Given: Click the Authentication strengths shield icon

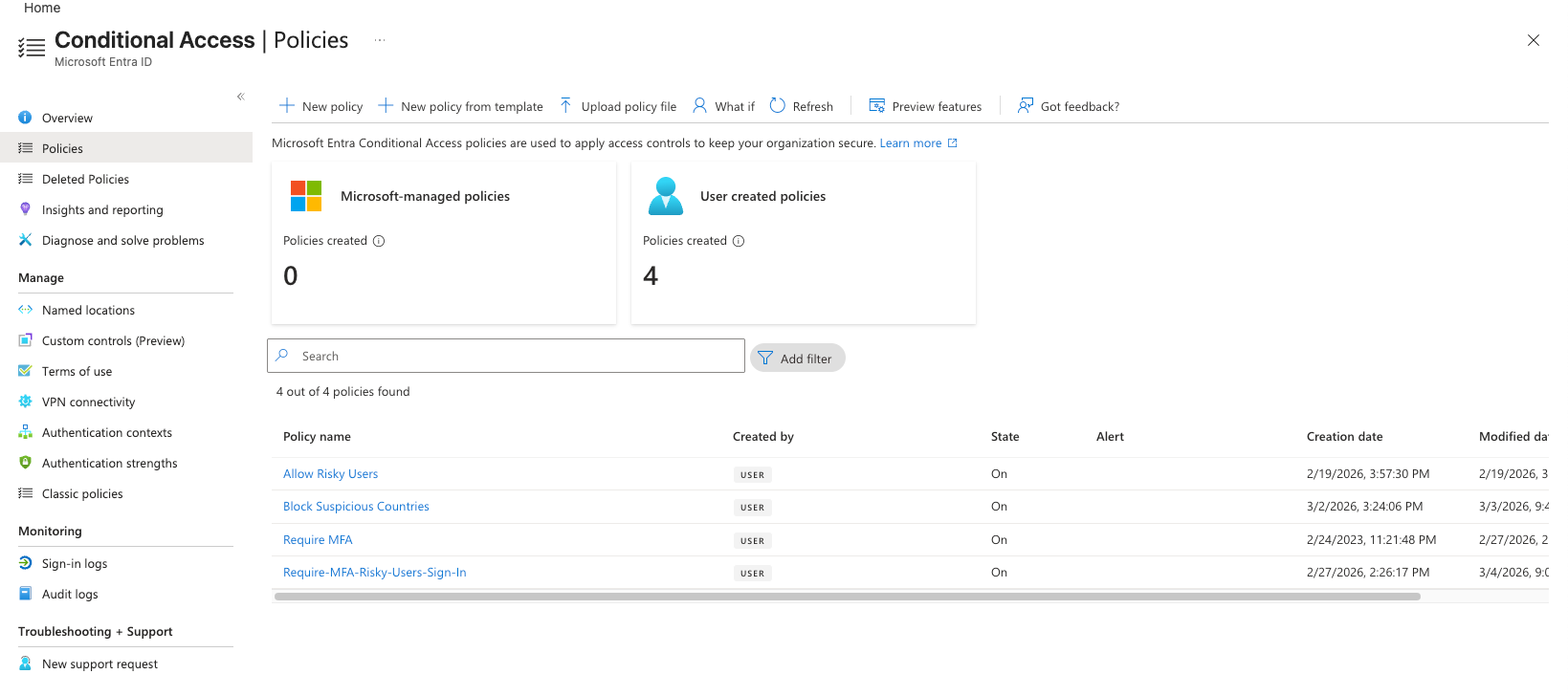Looking at the screenshot, I should (x=25, y=463).
